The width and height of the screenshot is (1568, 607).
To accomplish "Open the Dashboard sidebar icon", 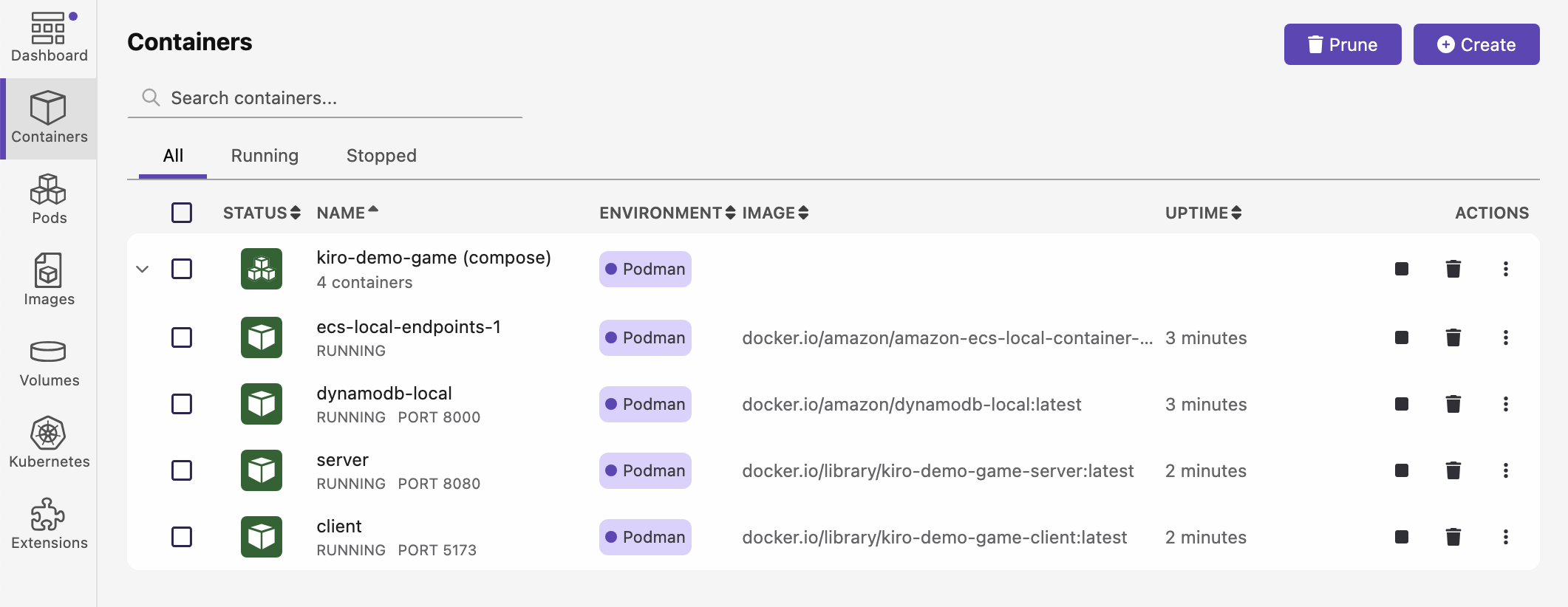I will (x=49, y=38).
